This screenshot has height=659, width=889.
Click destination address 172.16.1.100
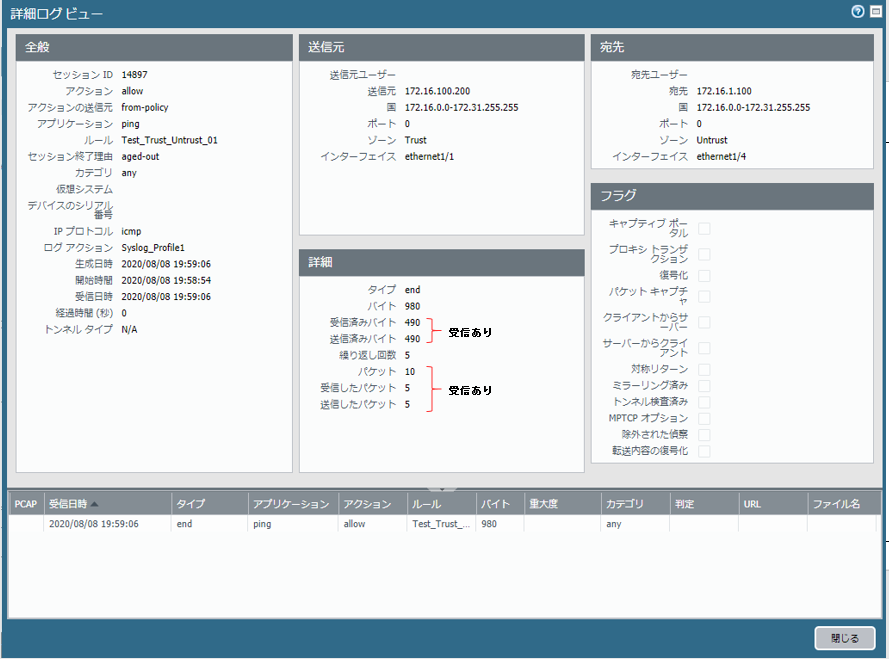(x=724, y=91)
